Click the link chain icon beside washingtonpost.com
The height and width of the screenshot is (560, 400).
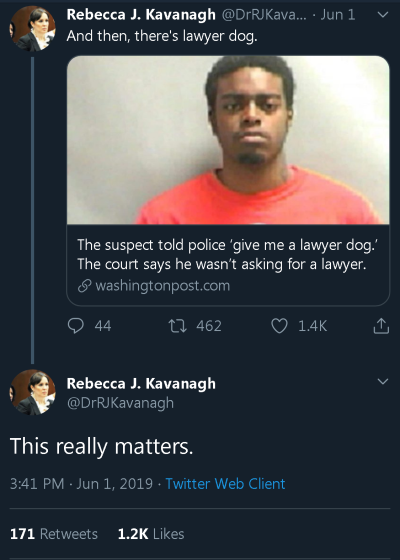point(84,286)
